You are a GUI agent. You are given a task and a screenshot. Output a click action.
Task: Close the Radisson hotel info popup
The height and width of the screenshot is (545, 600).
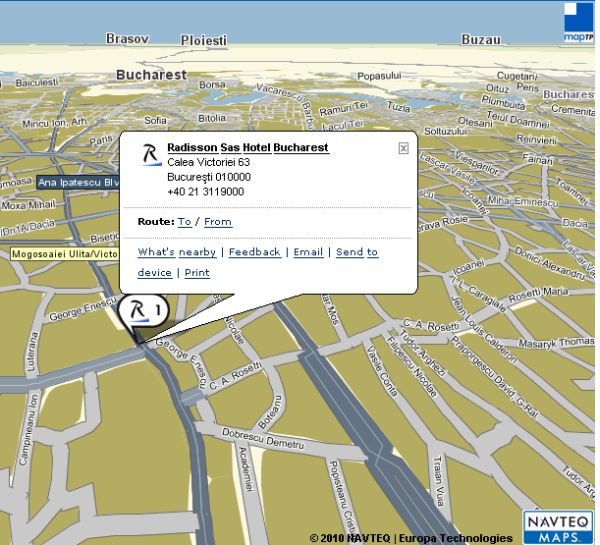point(403,148)
